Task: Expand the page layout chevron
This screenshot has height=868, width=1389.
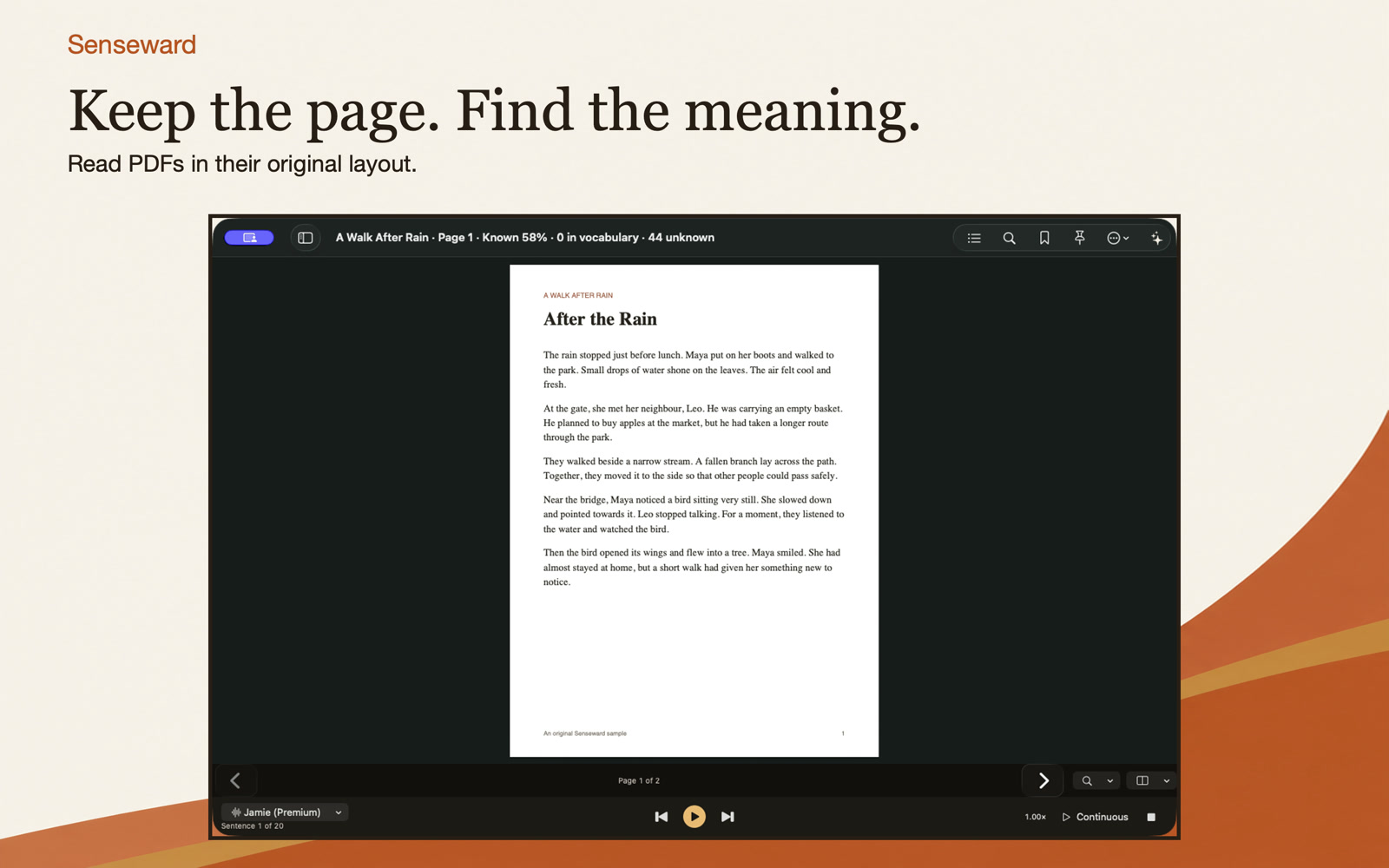Action: [x=1166, y=781]
